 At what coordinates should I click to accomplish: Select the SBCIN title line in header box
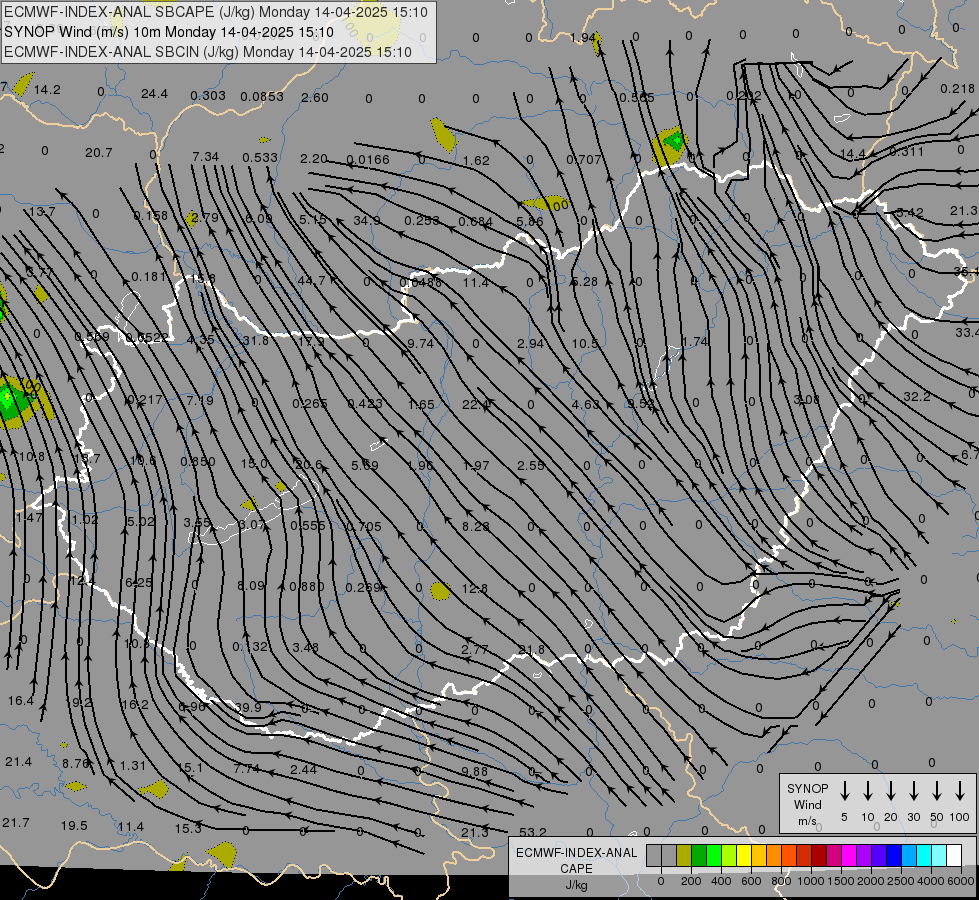tap(208, 52)
